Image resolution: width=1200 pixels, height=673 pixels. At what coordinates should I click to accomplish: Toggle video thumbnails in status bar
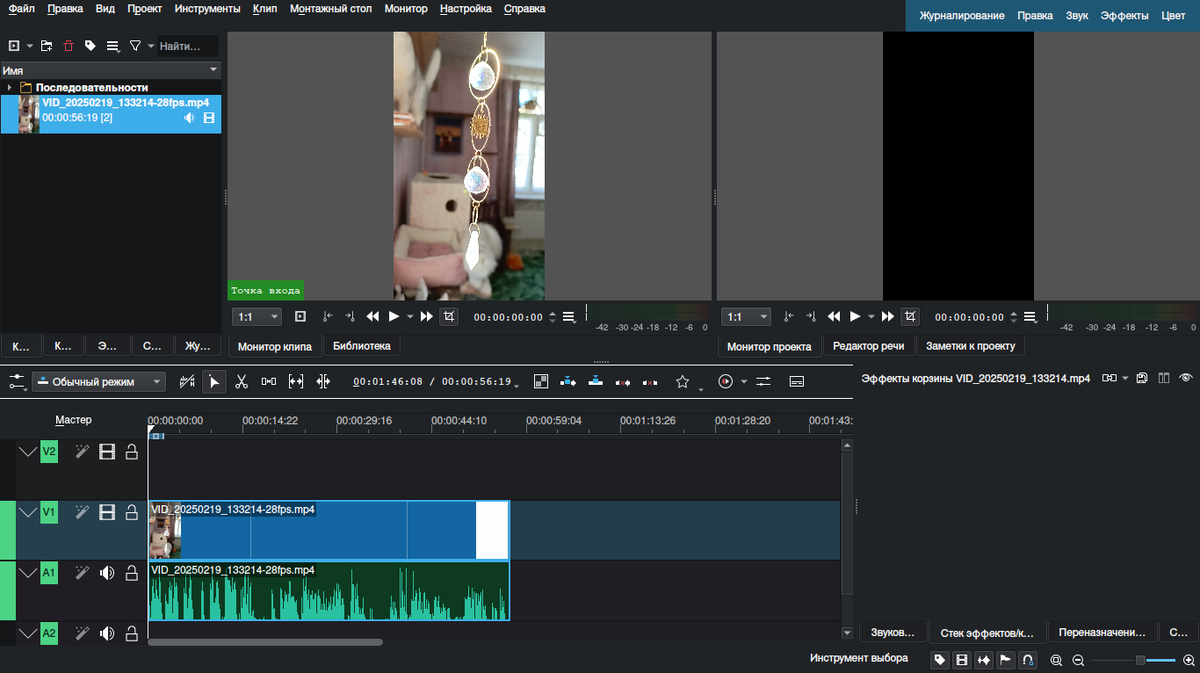pos(961,660)
